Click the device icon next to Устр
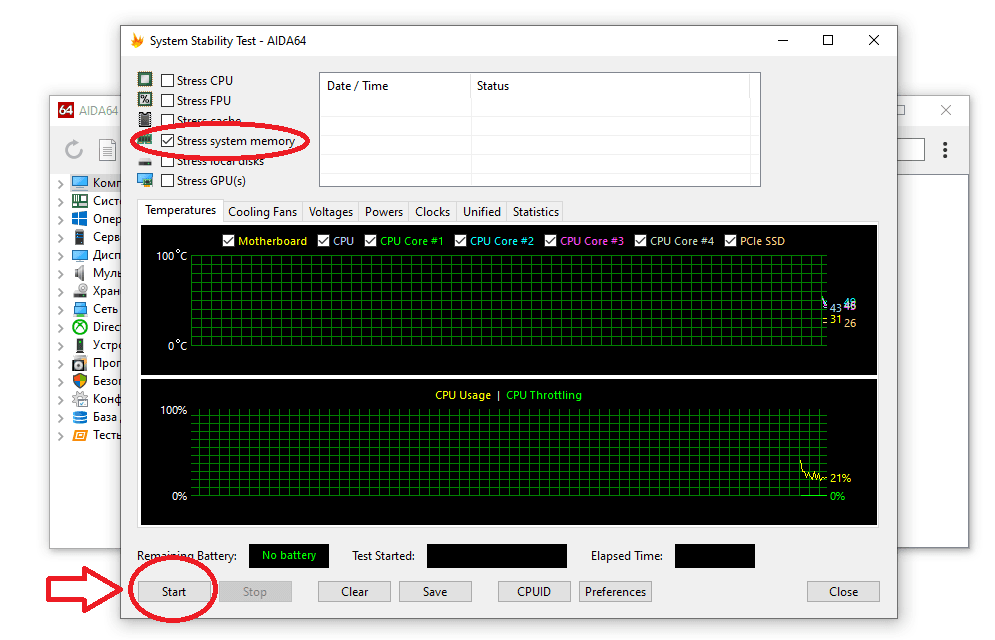The width and height of the screenshot is (995, 640). 80,345
